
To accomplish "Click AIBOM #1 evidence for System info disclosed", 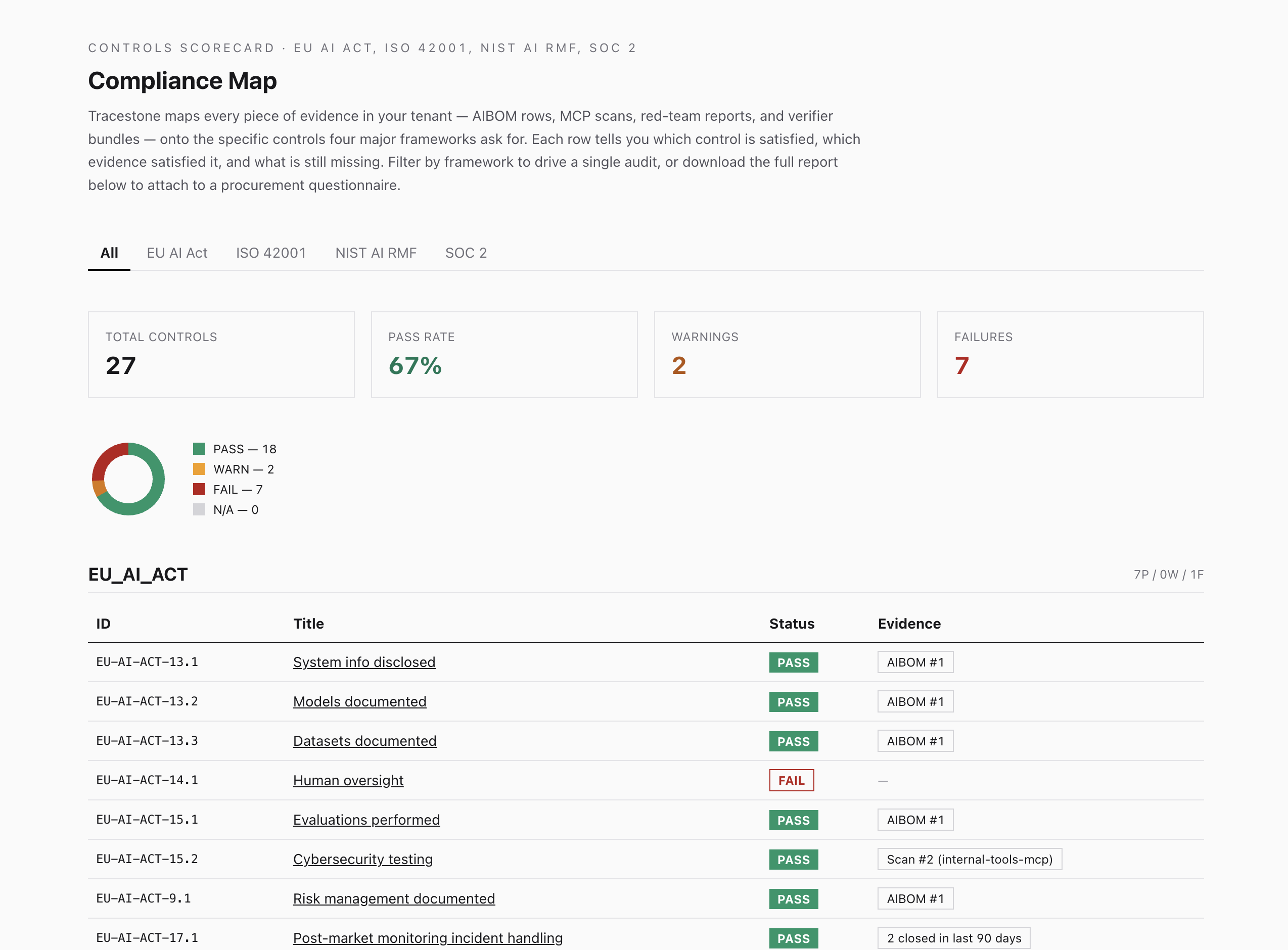I will 915,662.
